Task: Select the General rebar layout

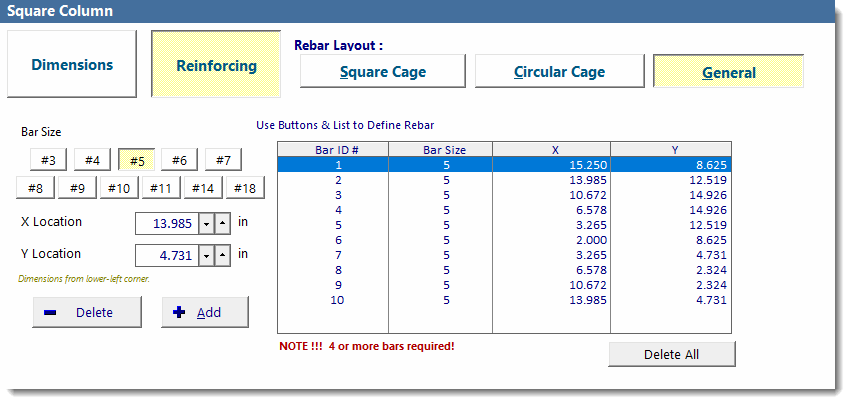Action: click(728, 72)
